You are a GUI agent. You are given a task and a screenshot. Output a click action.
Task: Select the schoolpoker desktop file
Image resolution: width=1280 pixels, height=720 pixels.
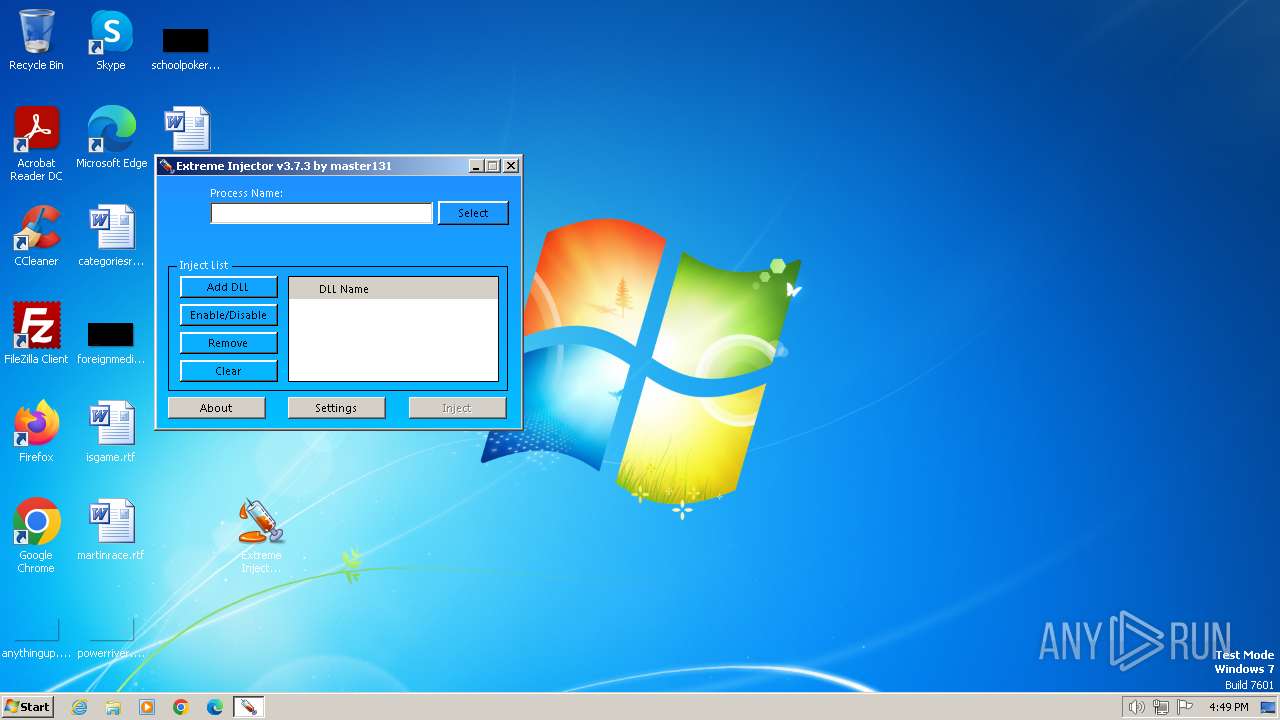[x=185, y=47]
